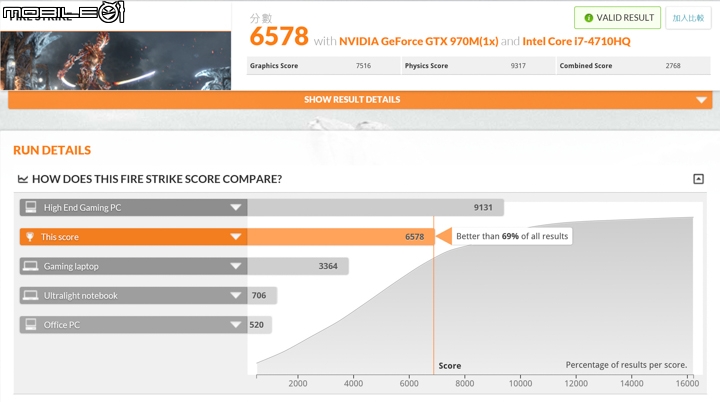
Task: Click the Ultralight notebook value 706
Action: pyautogui.click(x=259, y=295)
